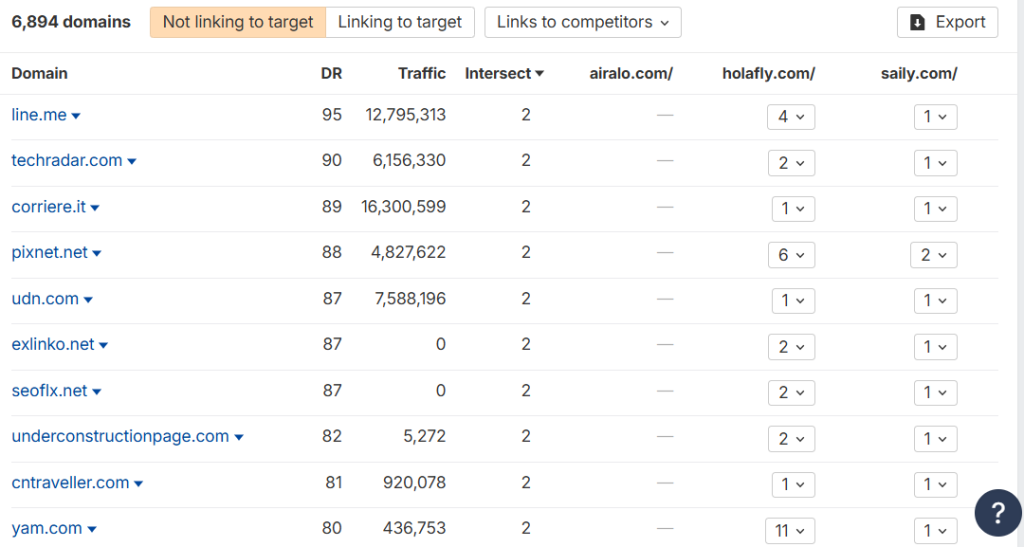This screenshot has width=1024, height=547.
Task: Select DR value 95 for line.me
Action: (332, 115)
